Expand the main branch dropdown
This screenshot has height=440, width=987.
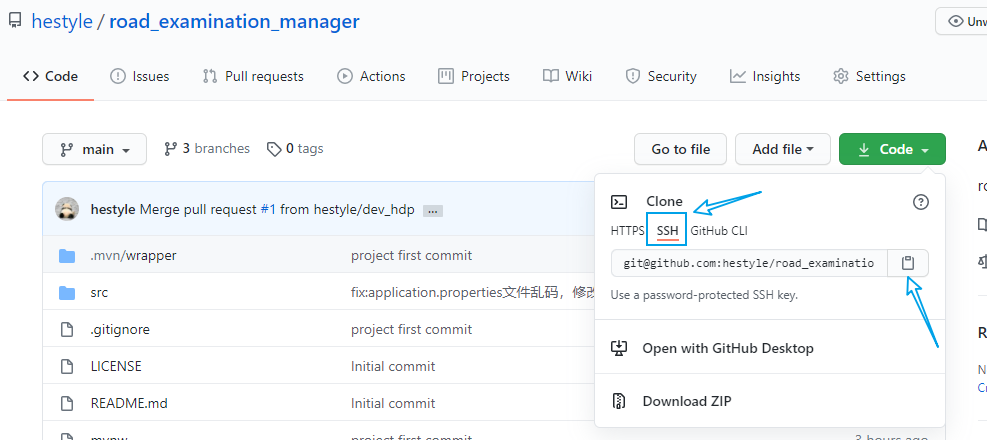click(94, 149)
